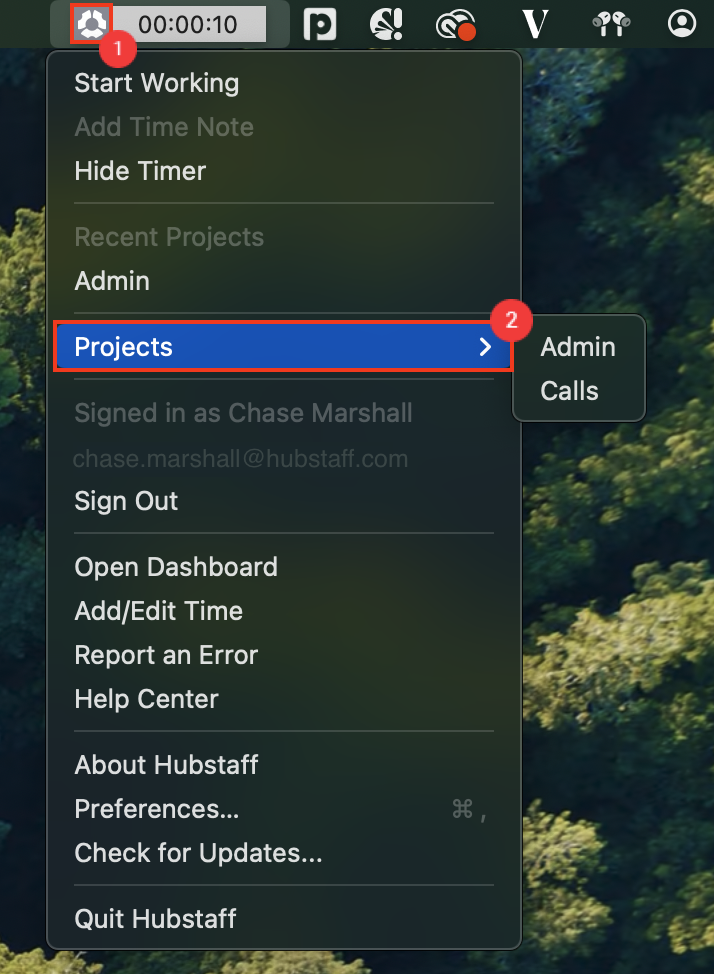
Task: Click the Creative Cloud icon with red dot
Action: 455,24
